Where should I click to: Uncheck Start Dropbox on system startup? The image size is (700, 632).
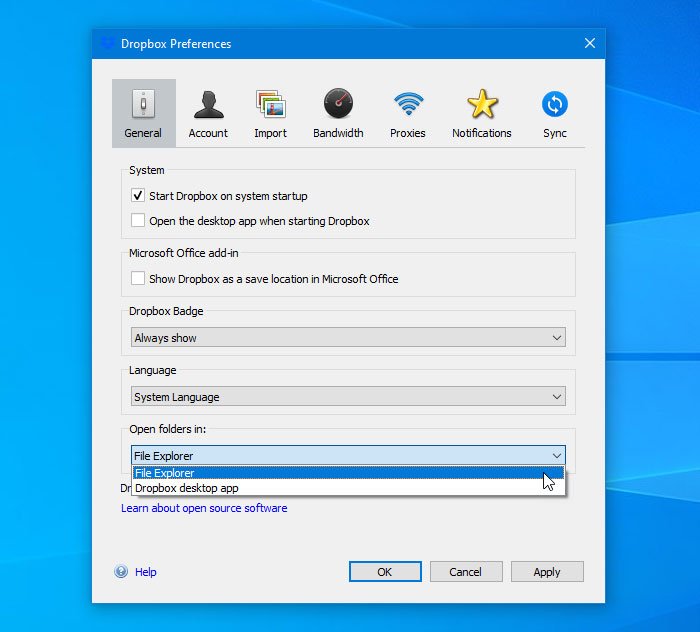(138, 196)
